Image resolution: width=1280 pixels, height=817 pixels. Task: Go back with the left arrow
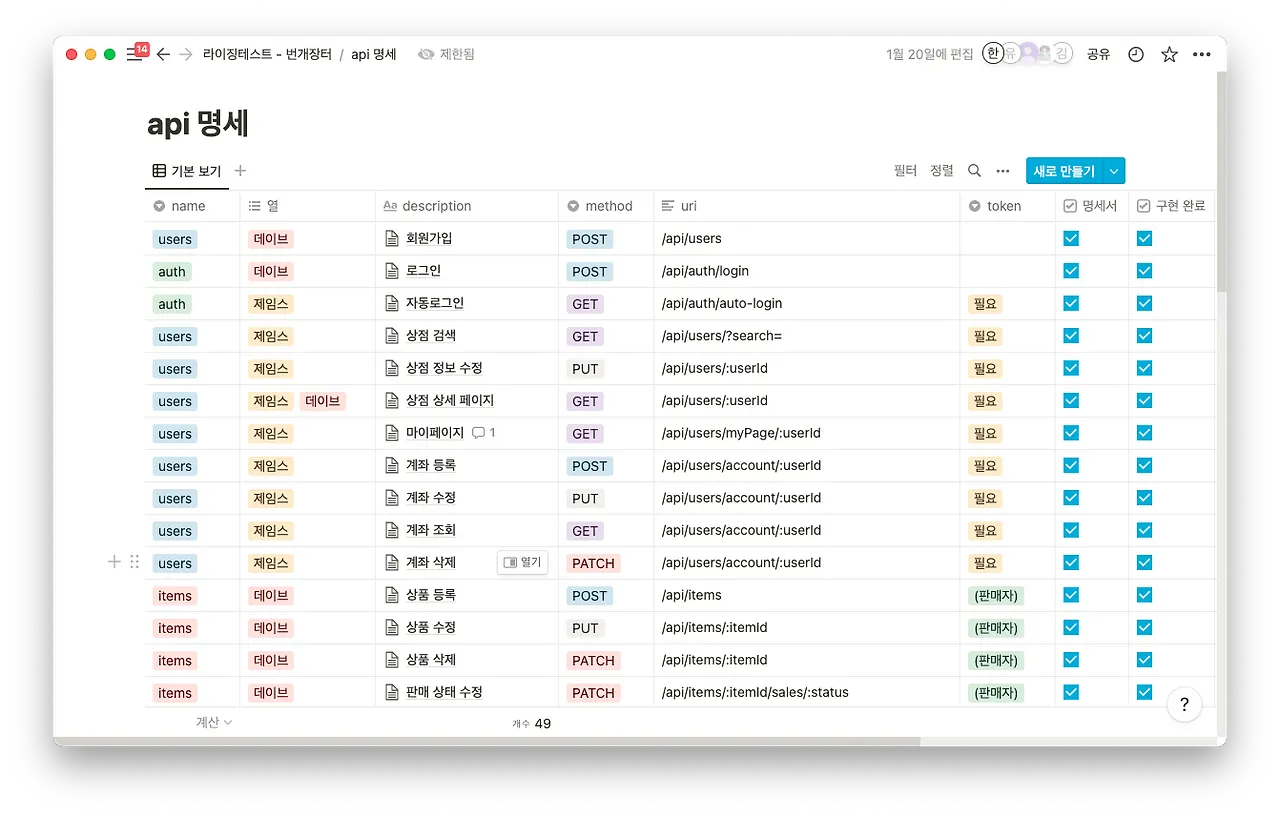click(164, 55)
